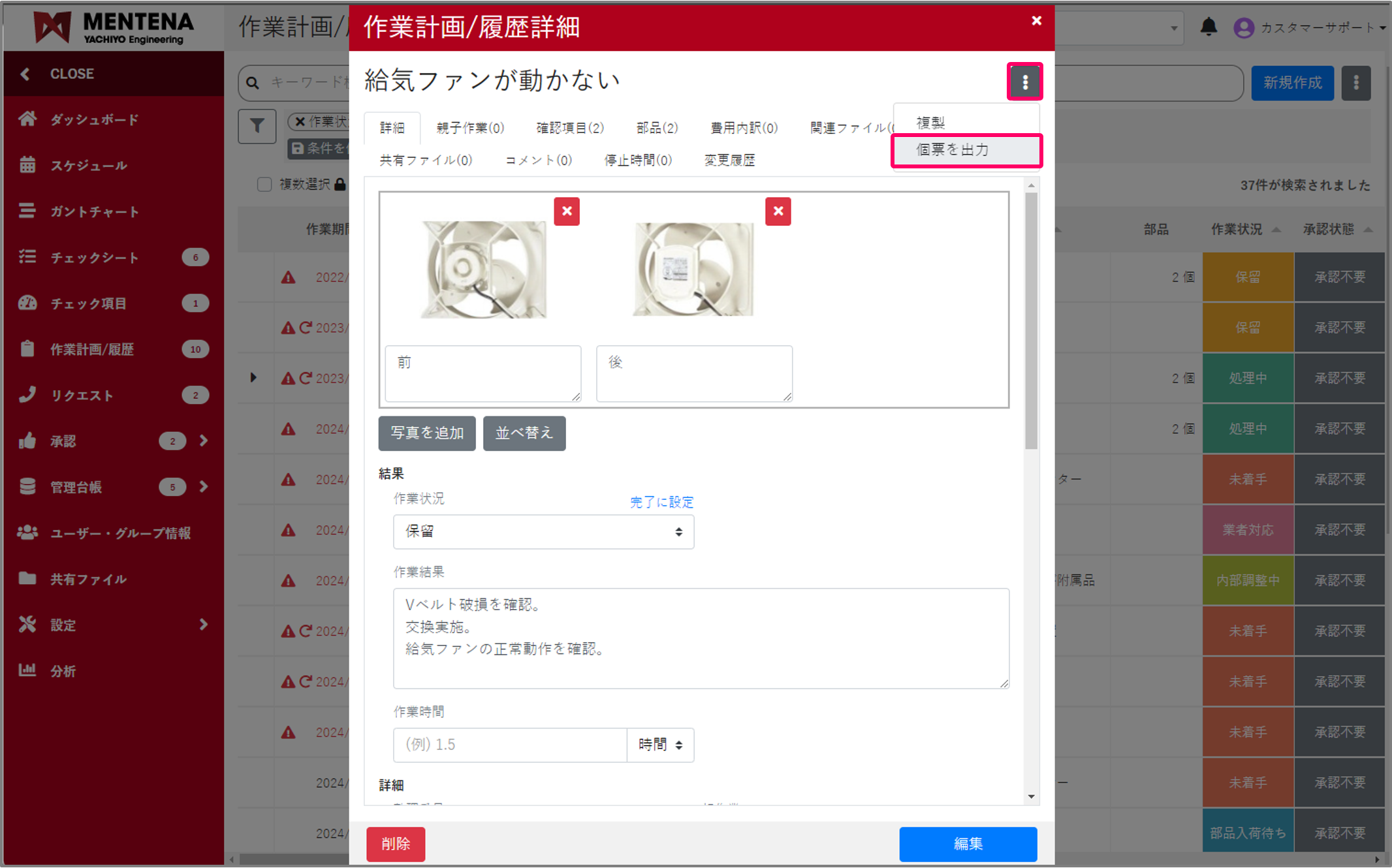
Task: Open リクエスト phone item in sidebar
Action: [x=82, y=395]
